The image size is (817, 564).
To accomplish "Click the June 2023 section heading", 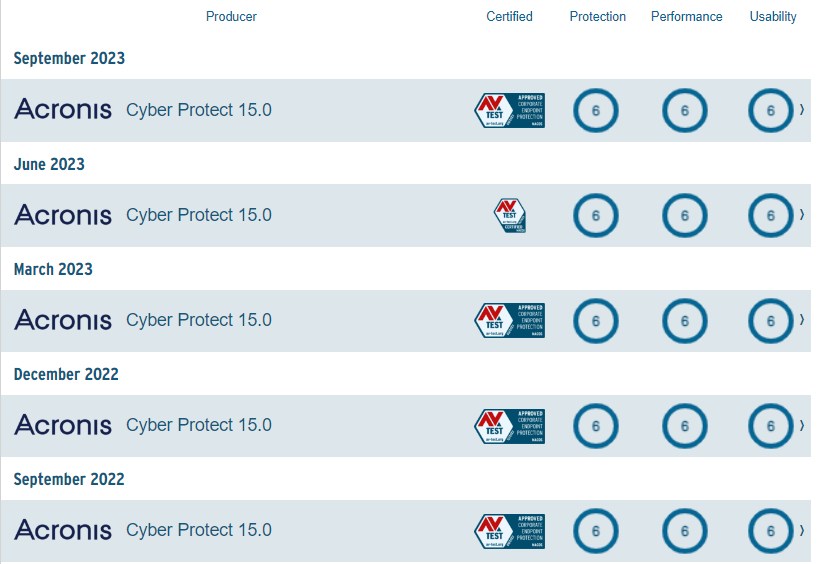I will tap(49, 164).
